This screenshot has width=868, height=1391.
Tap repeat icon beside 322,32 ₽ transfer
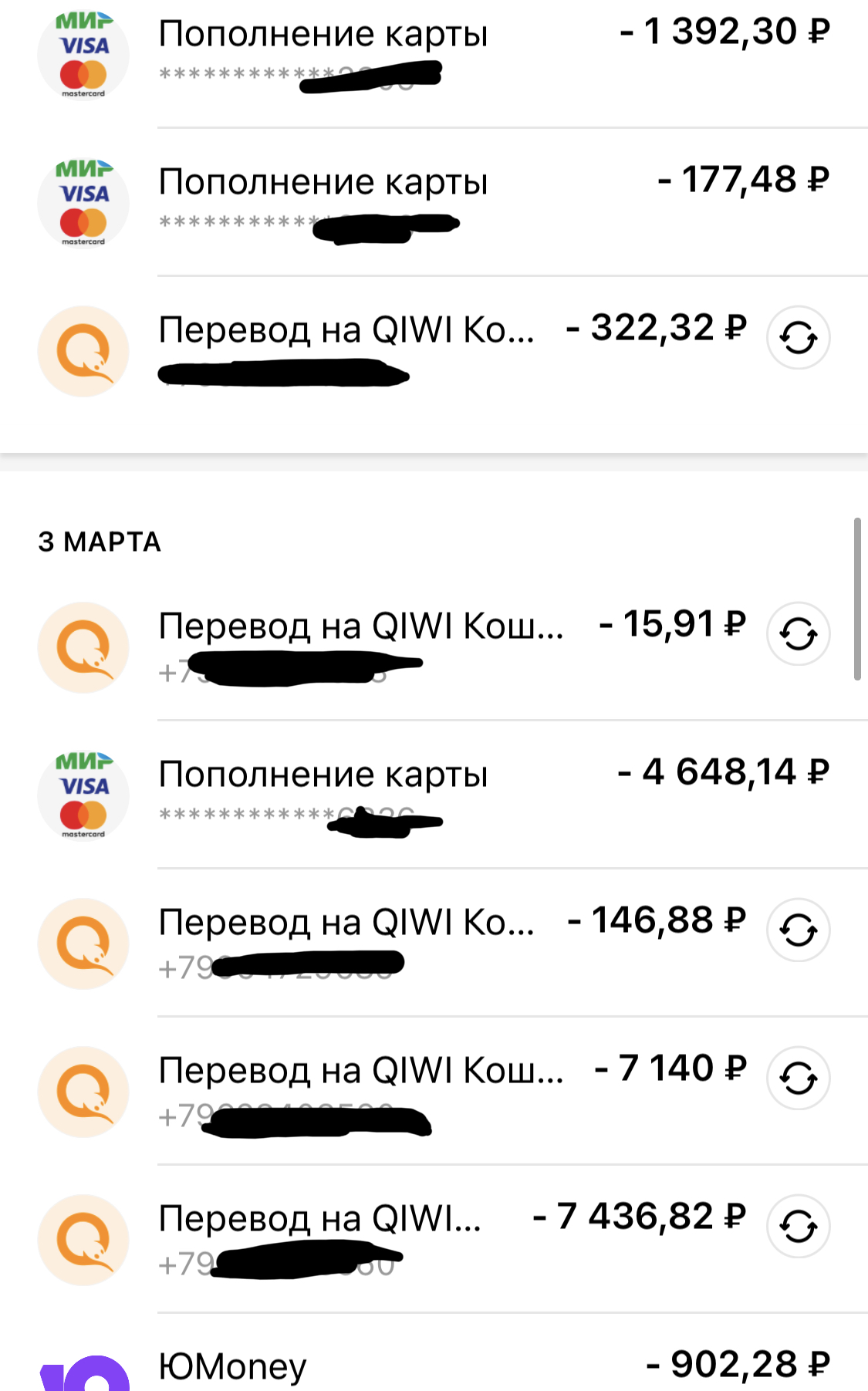[798, 337]
